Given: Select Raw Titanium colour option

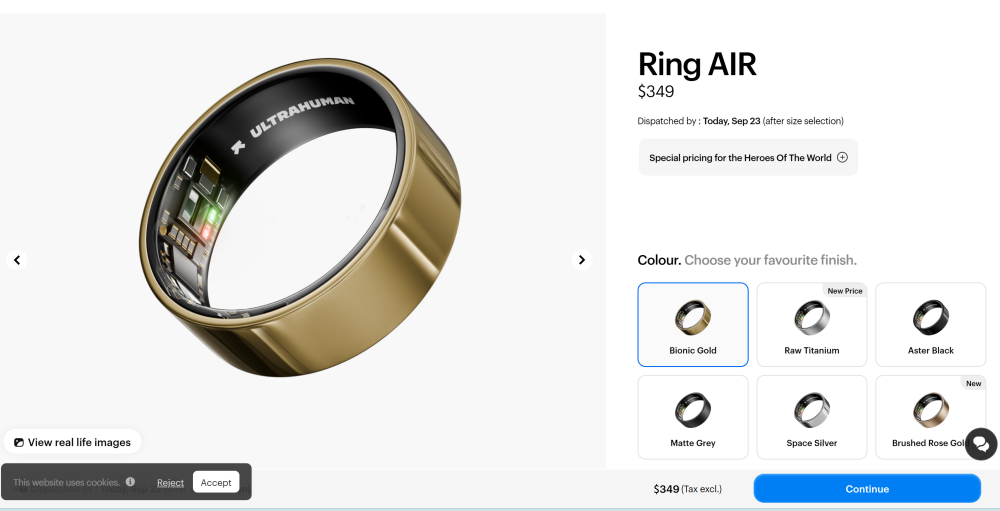Looking at the screenshot, I should (x=811, y=325).
